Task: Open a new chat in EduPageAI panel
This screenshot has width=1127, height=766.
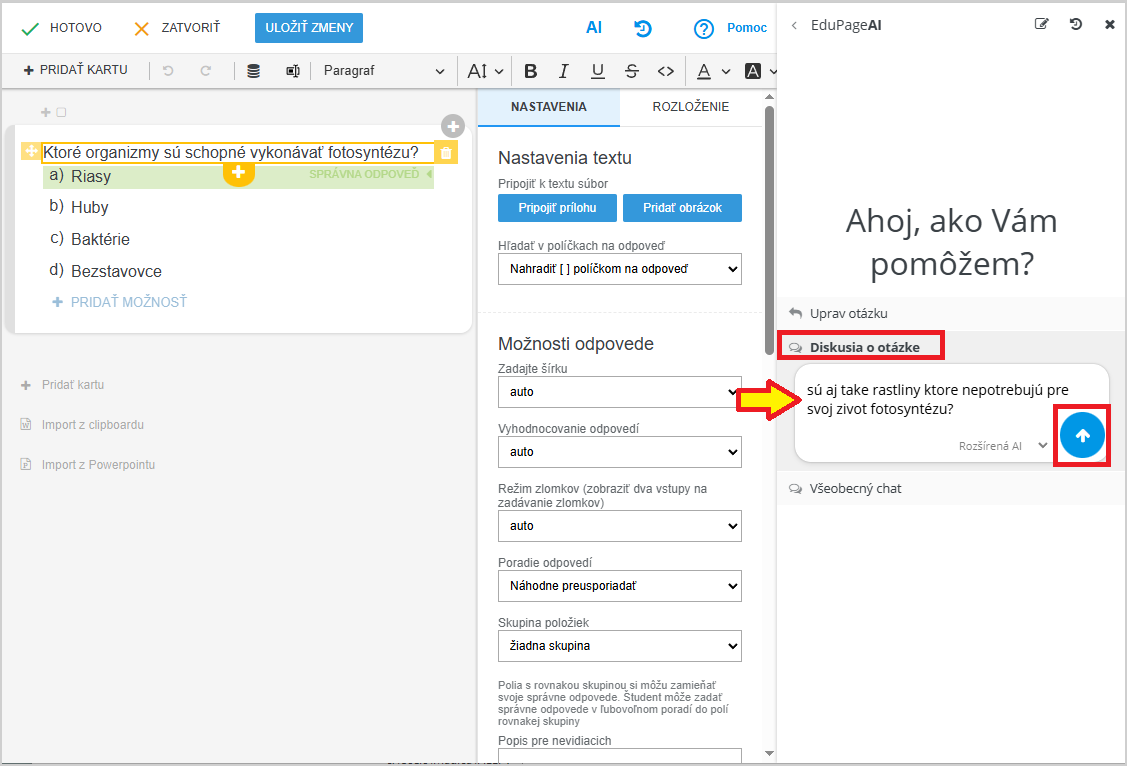Action: [1042, 24]
